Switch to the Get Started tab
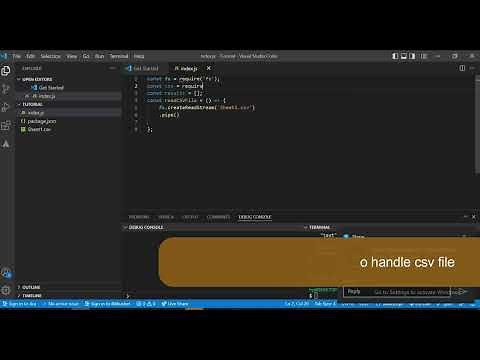 click(146, 68)
